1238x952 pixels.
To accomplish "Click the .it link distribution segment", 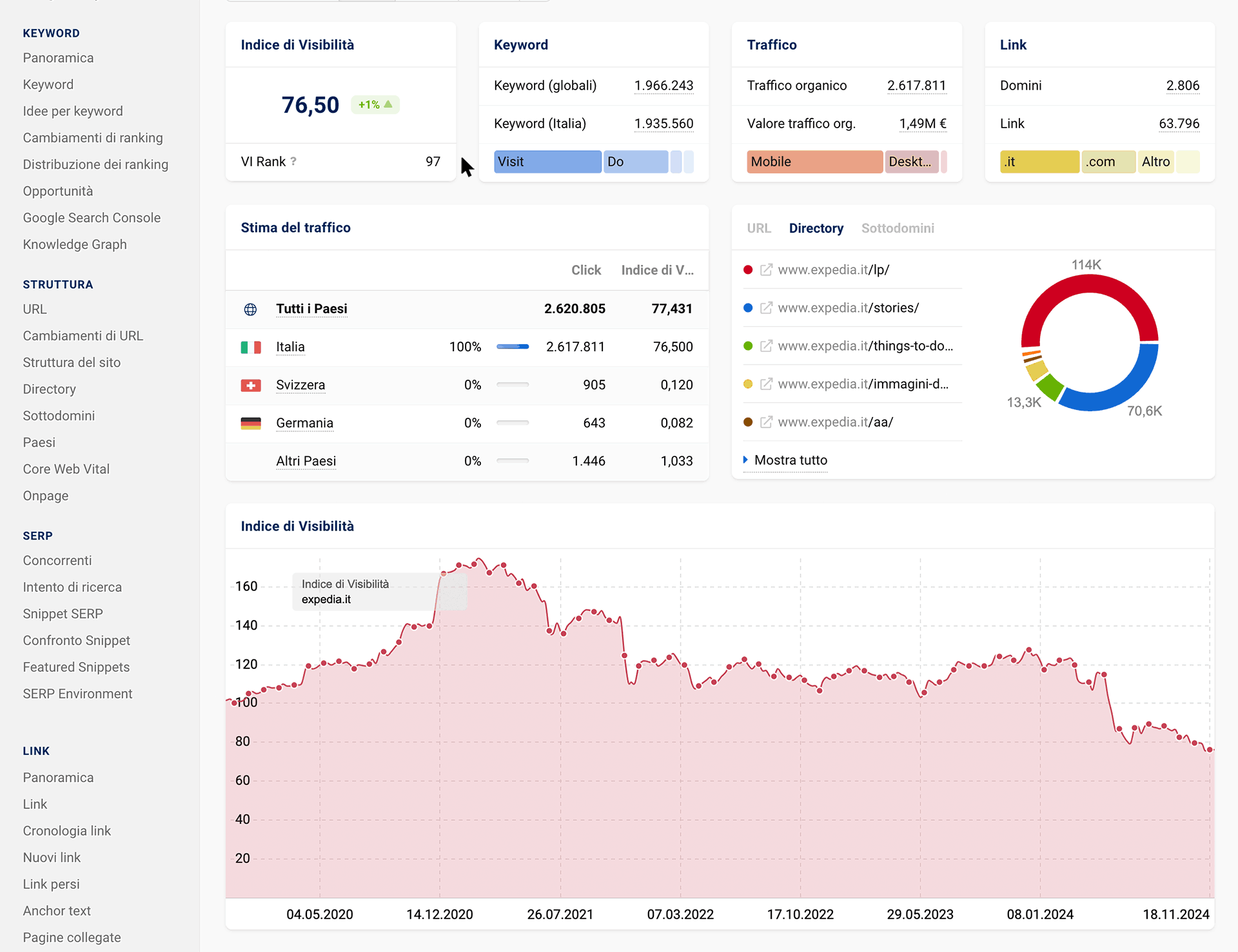I will point(1039,162).
